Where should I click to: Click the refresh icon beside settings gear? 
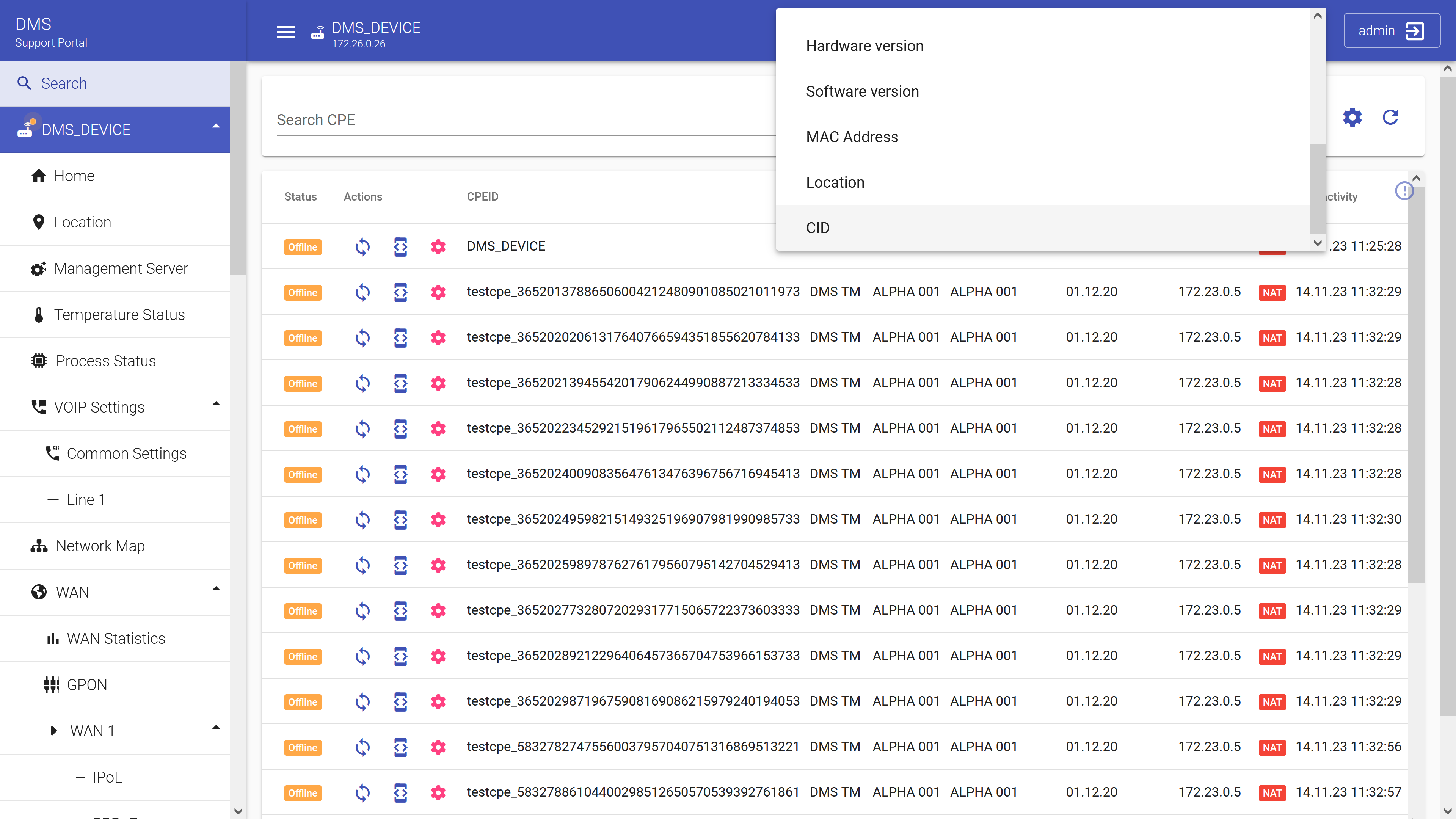1390,117
